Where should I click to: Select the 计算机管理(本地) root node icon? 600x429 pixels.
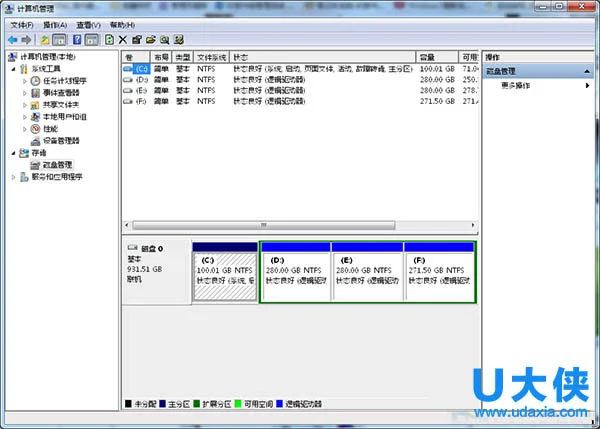coord(12,57)
